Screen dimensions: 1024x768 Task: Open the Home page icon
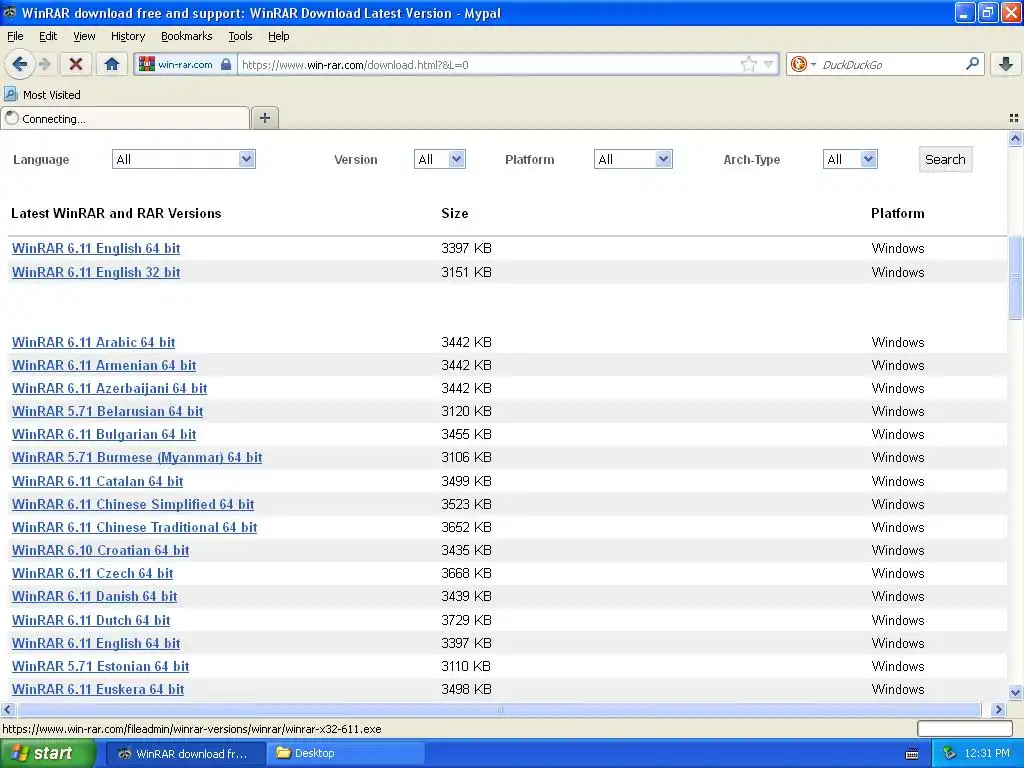click(112, 64)
